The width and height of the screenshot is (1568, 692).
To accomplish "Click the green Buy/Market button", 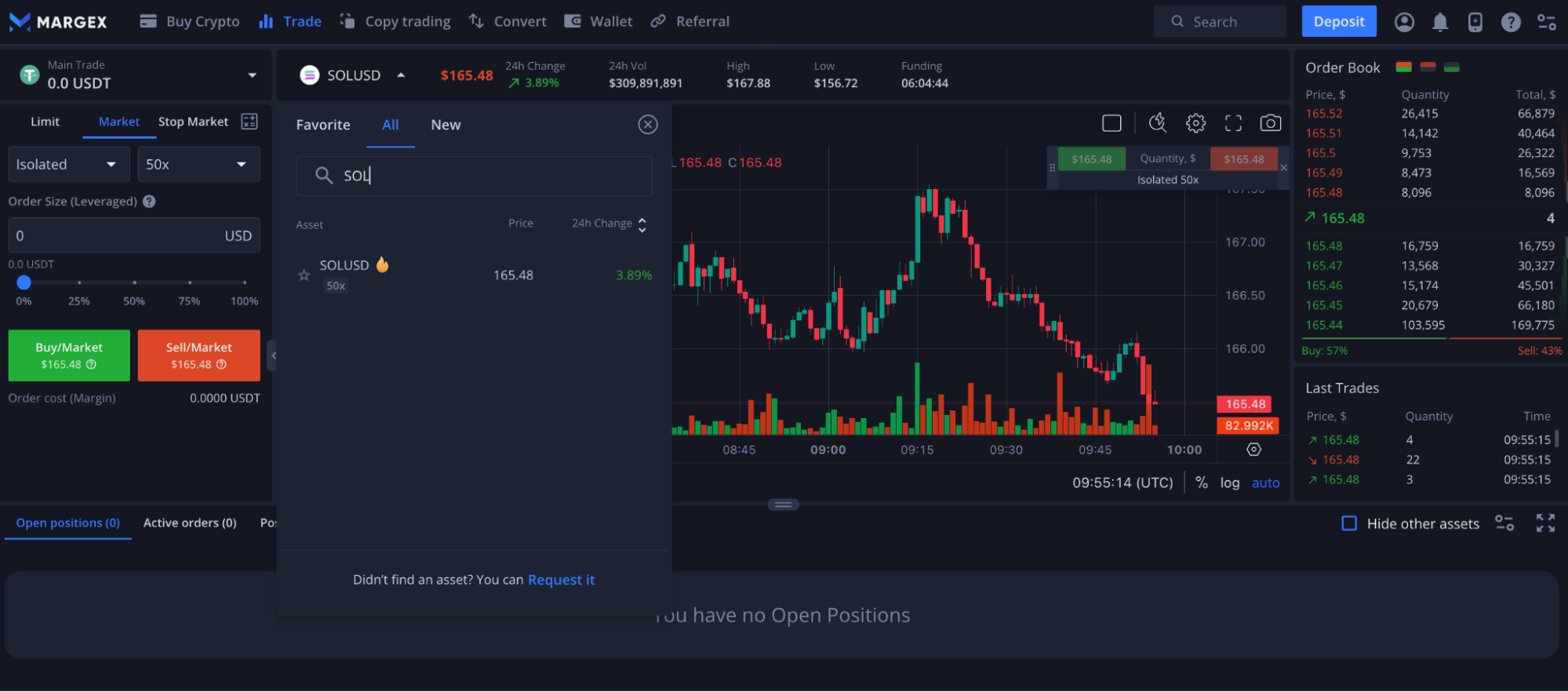I will coord(69,355).
